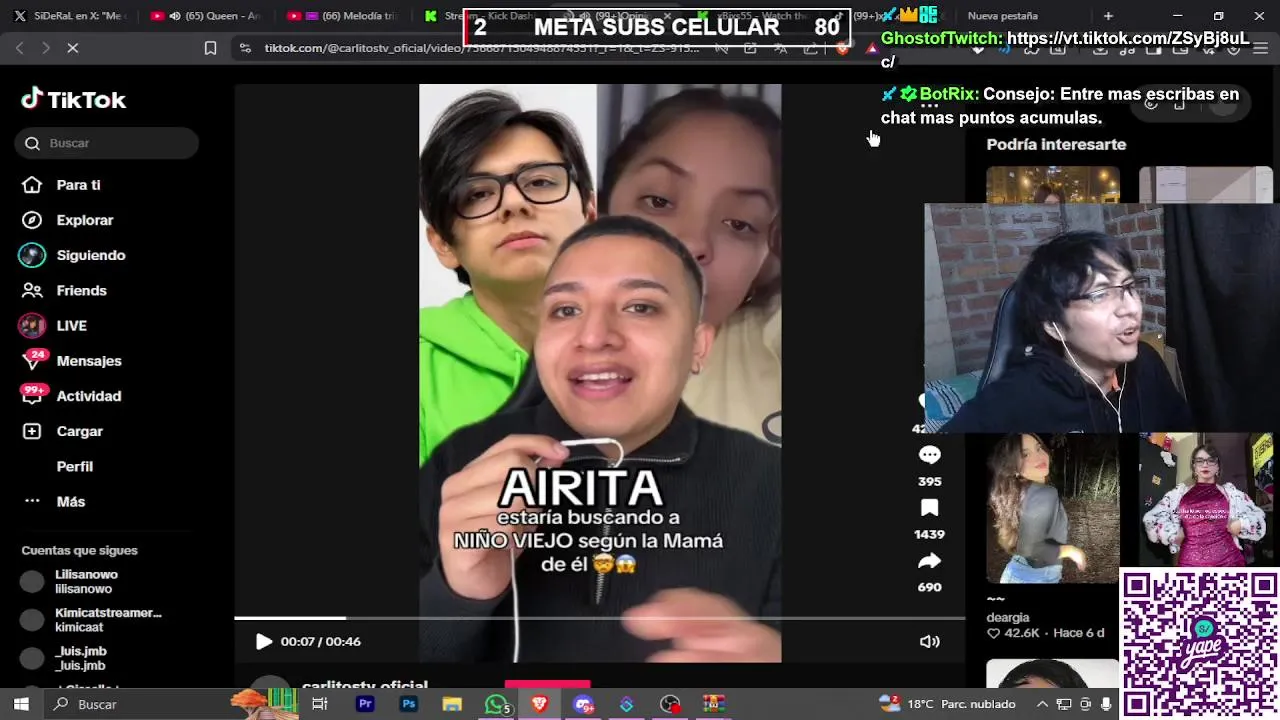Viewport: 1280px width, 720px height.
Task: Open OBS Studio from the taskbar
Action: pyautogui.click(x=670, y=704)
